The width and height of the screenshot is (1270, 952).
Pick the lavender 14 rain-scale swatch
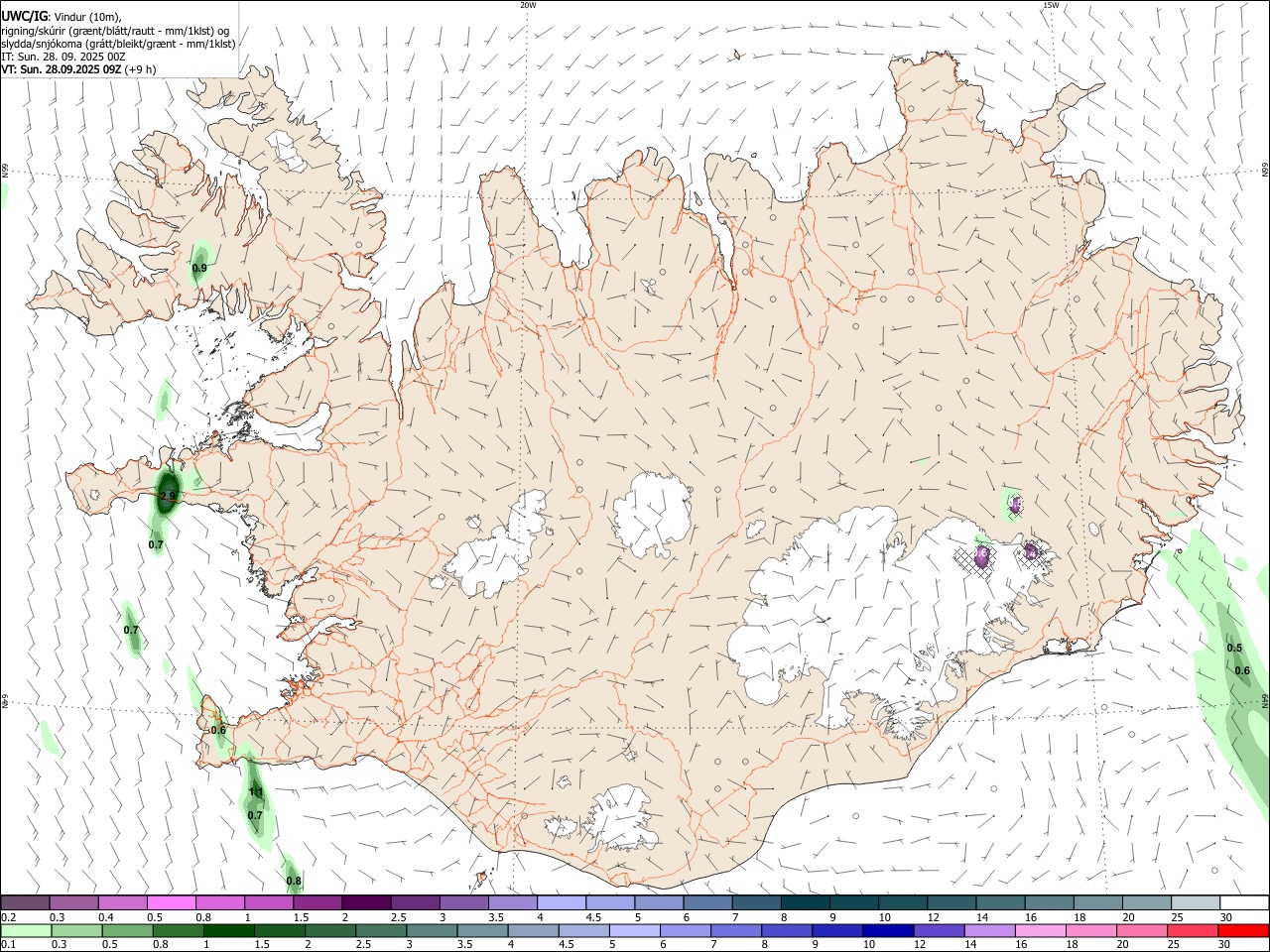[989, 930]
